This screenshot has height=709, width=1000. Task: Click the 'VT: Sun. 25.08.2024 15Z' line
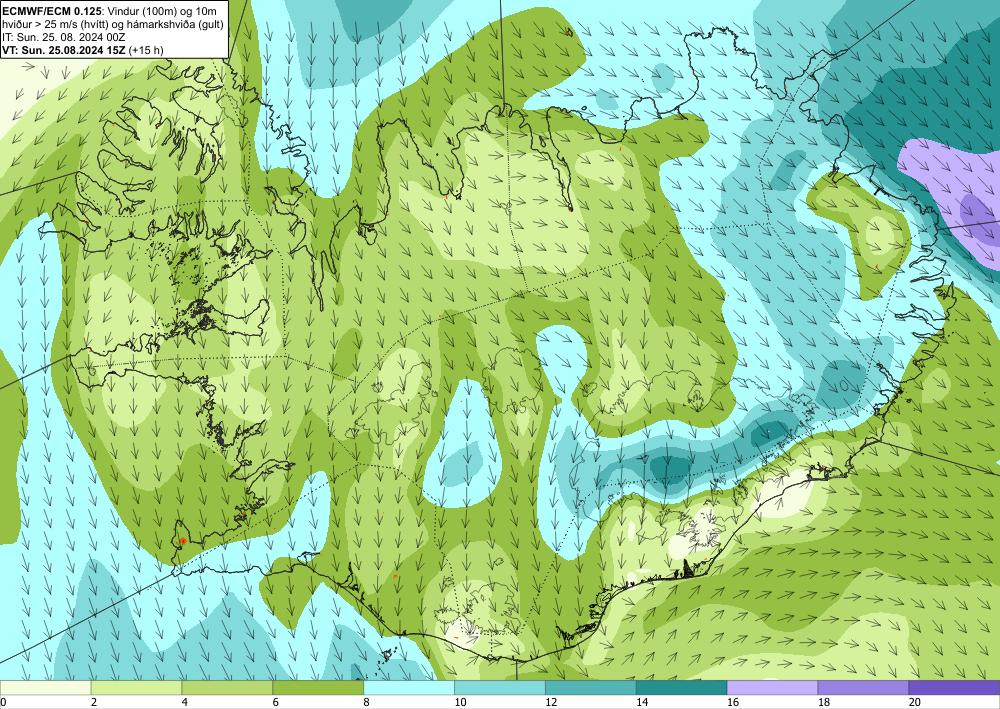click(x=64, y=50)
